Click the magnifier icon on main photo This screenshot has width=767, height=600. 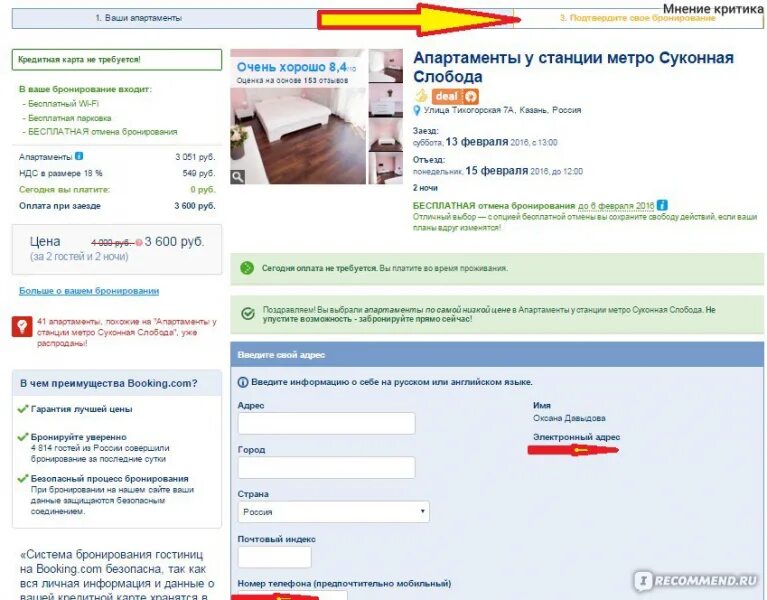(238, 177)
